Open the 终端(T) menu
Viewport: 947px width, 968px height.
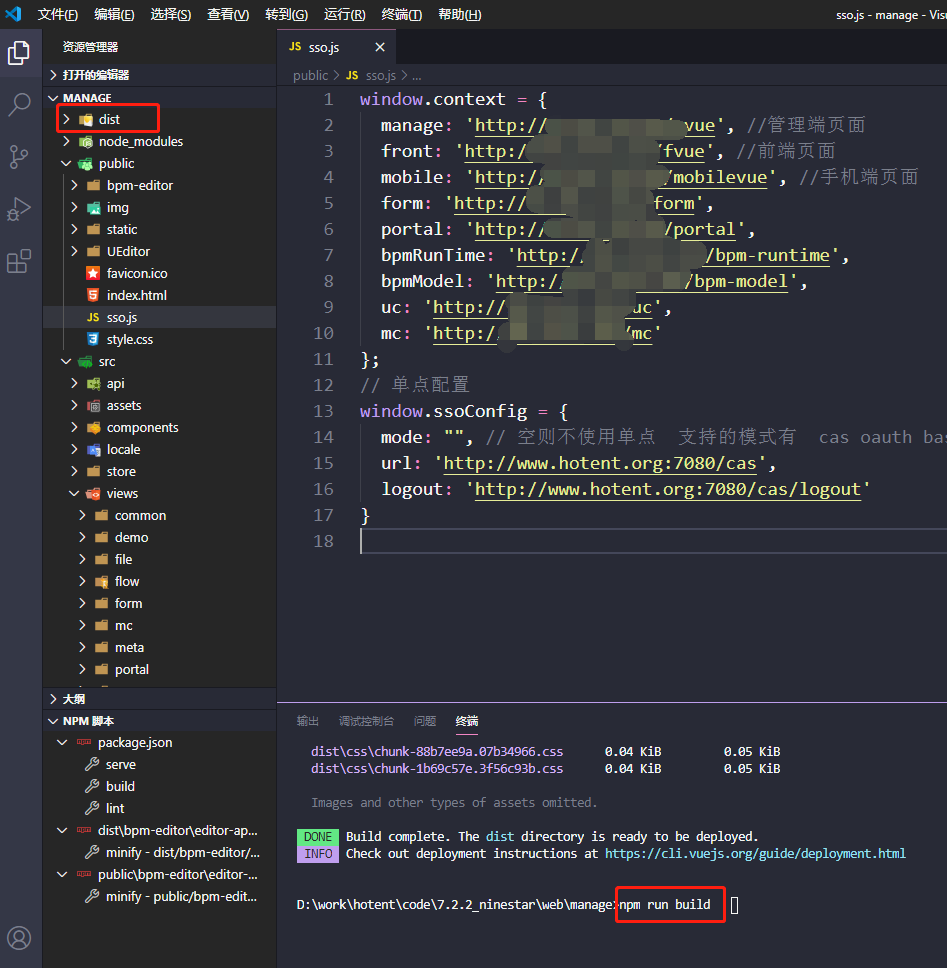click(x=401, y=15)
